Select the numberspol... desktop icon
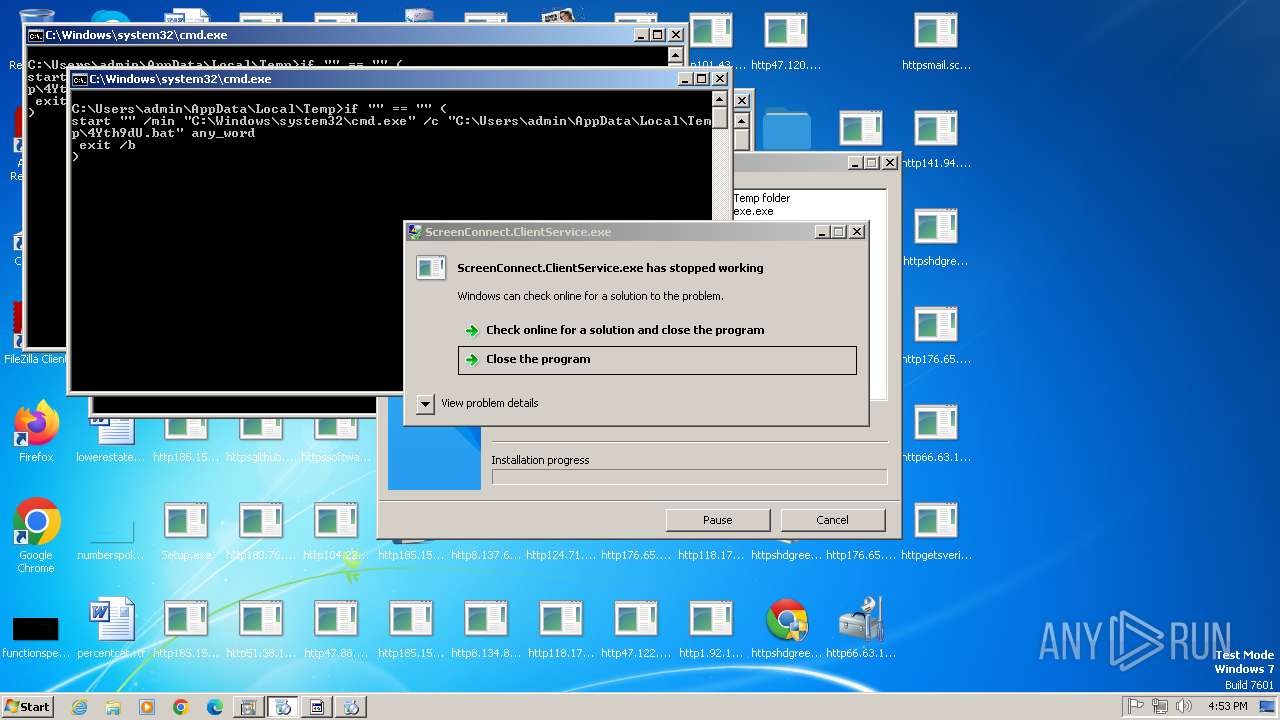 (111, 541)
